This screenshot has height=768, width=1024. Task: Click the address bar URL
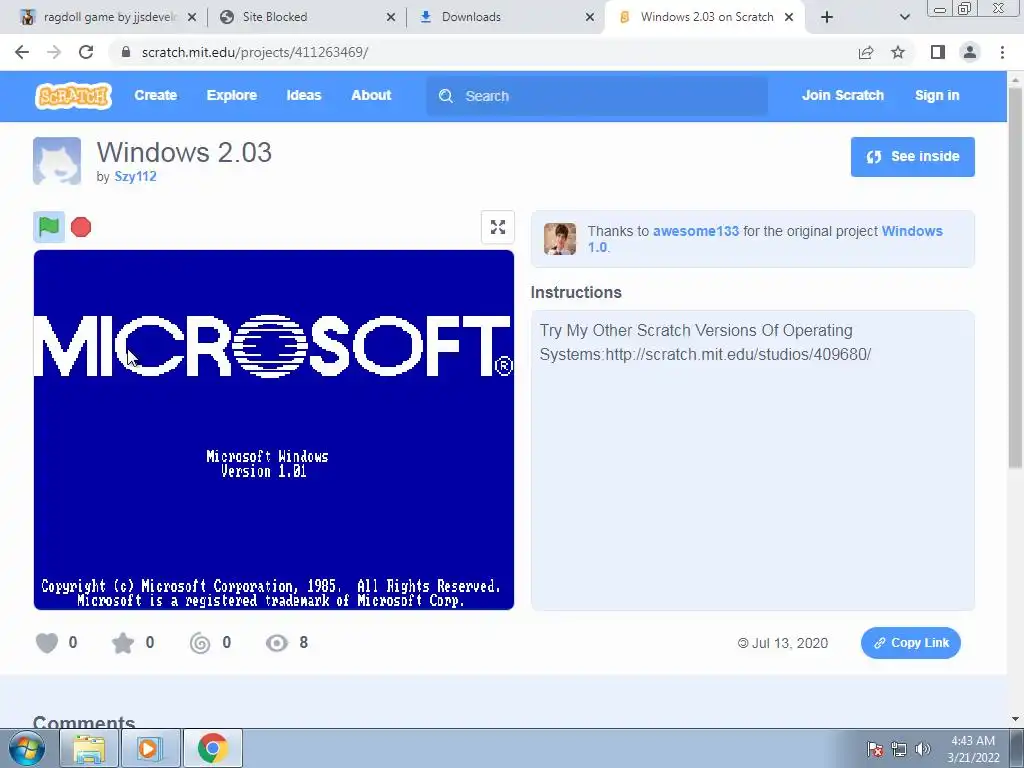255,52
